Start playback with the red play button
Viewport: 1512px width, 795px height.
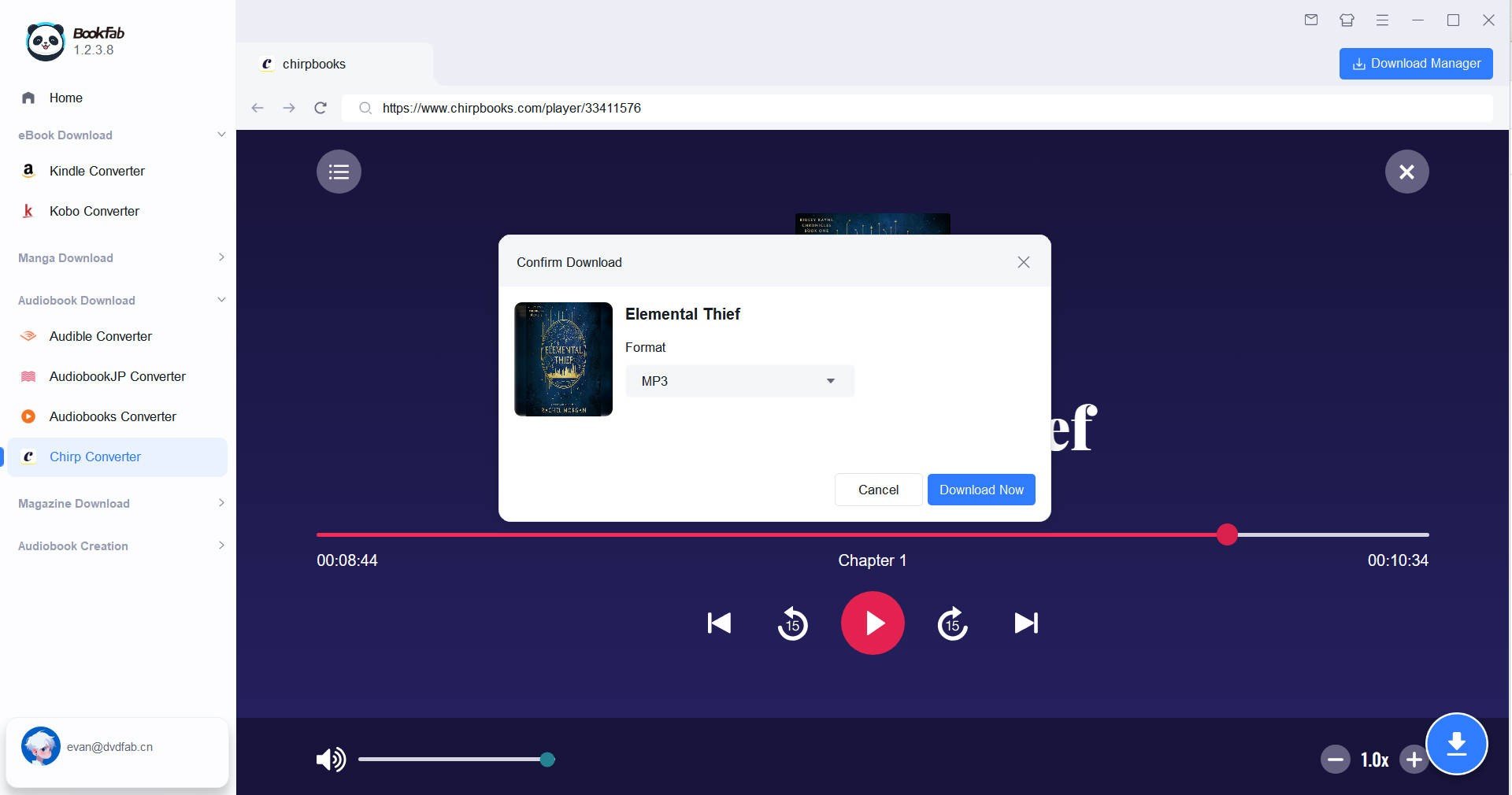tap(873, 623)
